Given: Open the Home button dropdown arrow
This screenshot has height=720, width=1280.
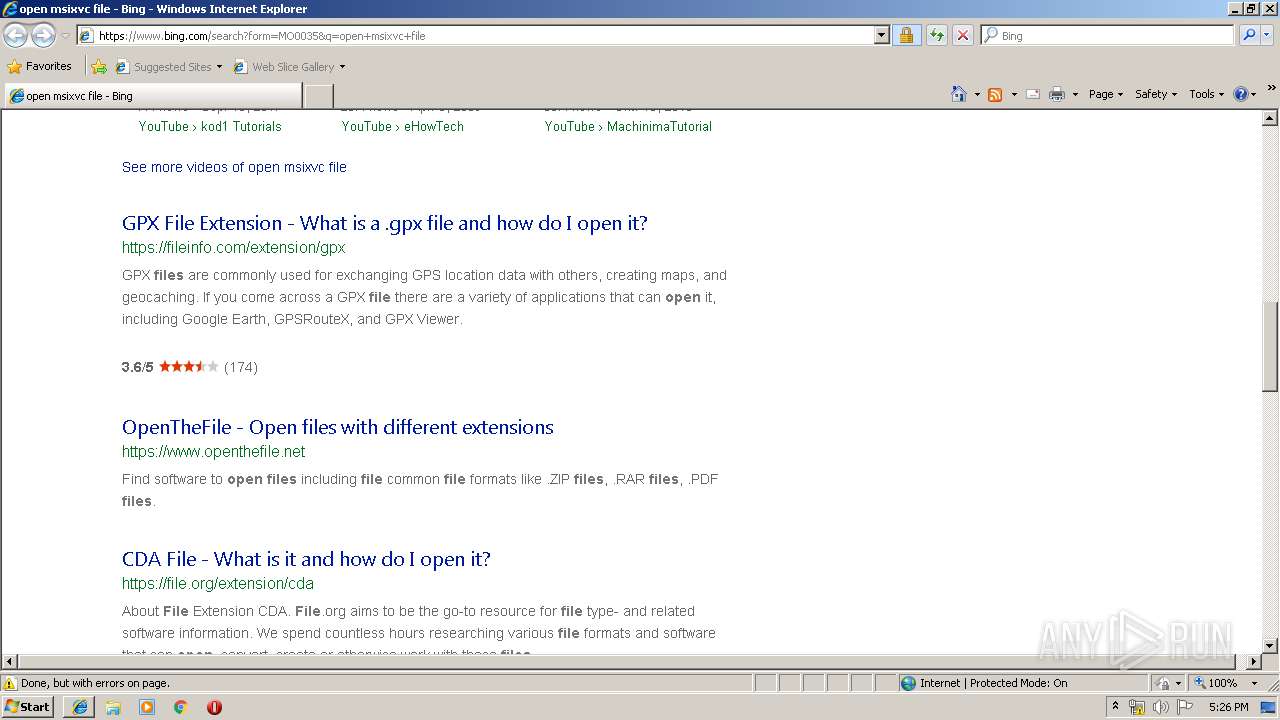Looking at the screenshot, I should click(977, 94).
